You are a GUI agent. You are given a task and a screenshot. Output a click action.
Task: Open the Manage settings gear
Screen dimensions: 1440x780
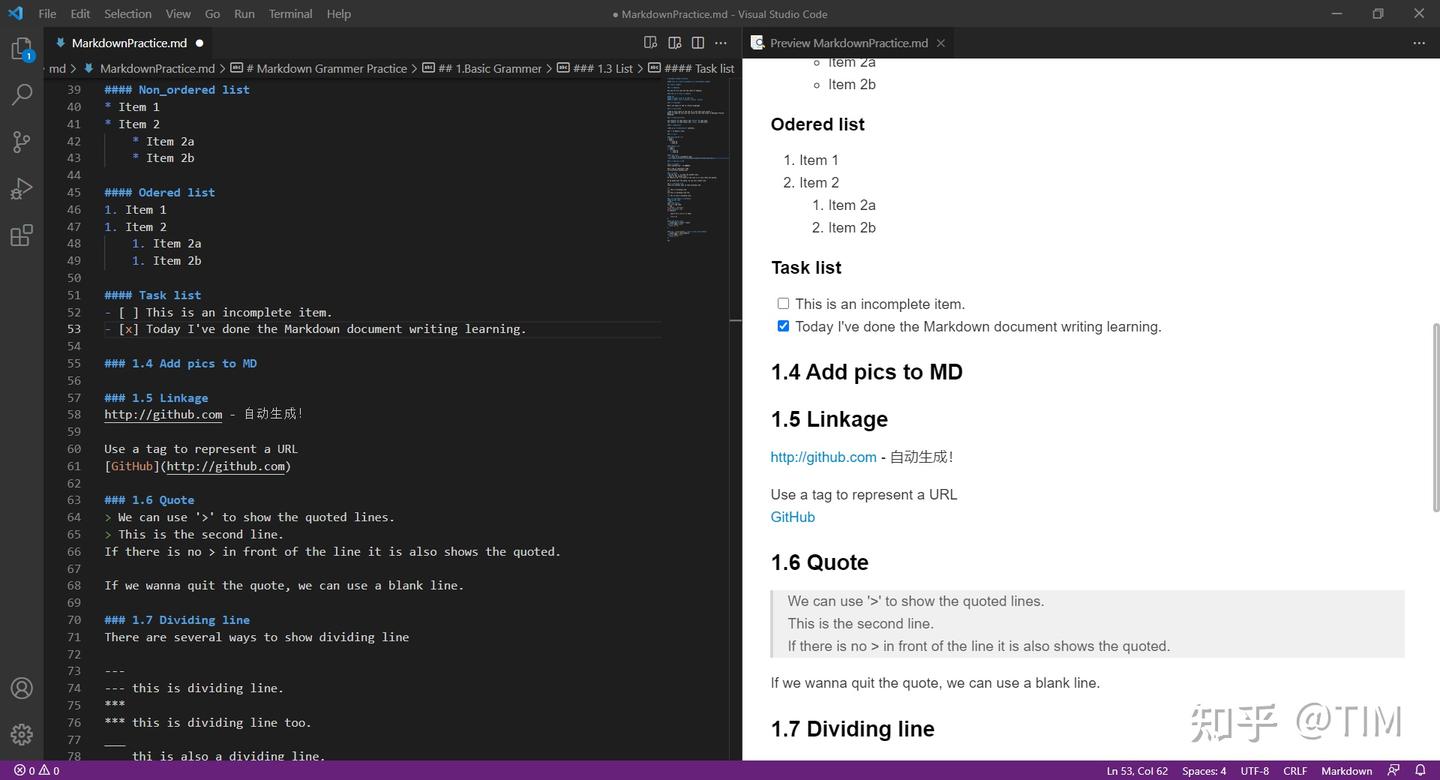click(x=21, y=734)
